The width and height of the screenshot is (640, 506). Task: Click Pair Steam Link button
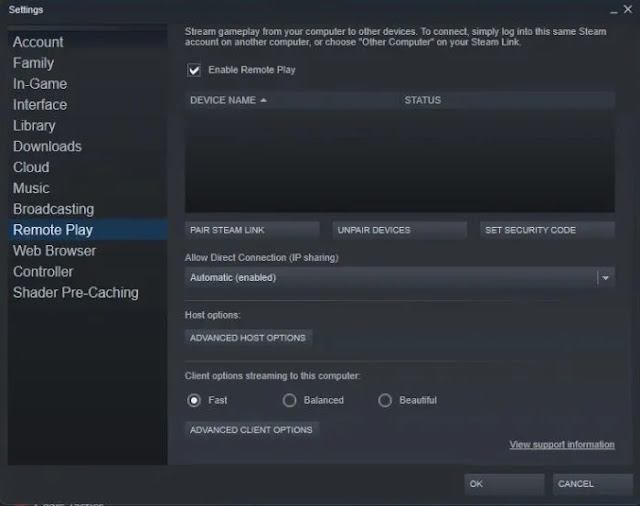[x=252, y=230]
